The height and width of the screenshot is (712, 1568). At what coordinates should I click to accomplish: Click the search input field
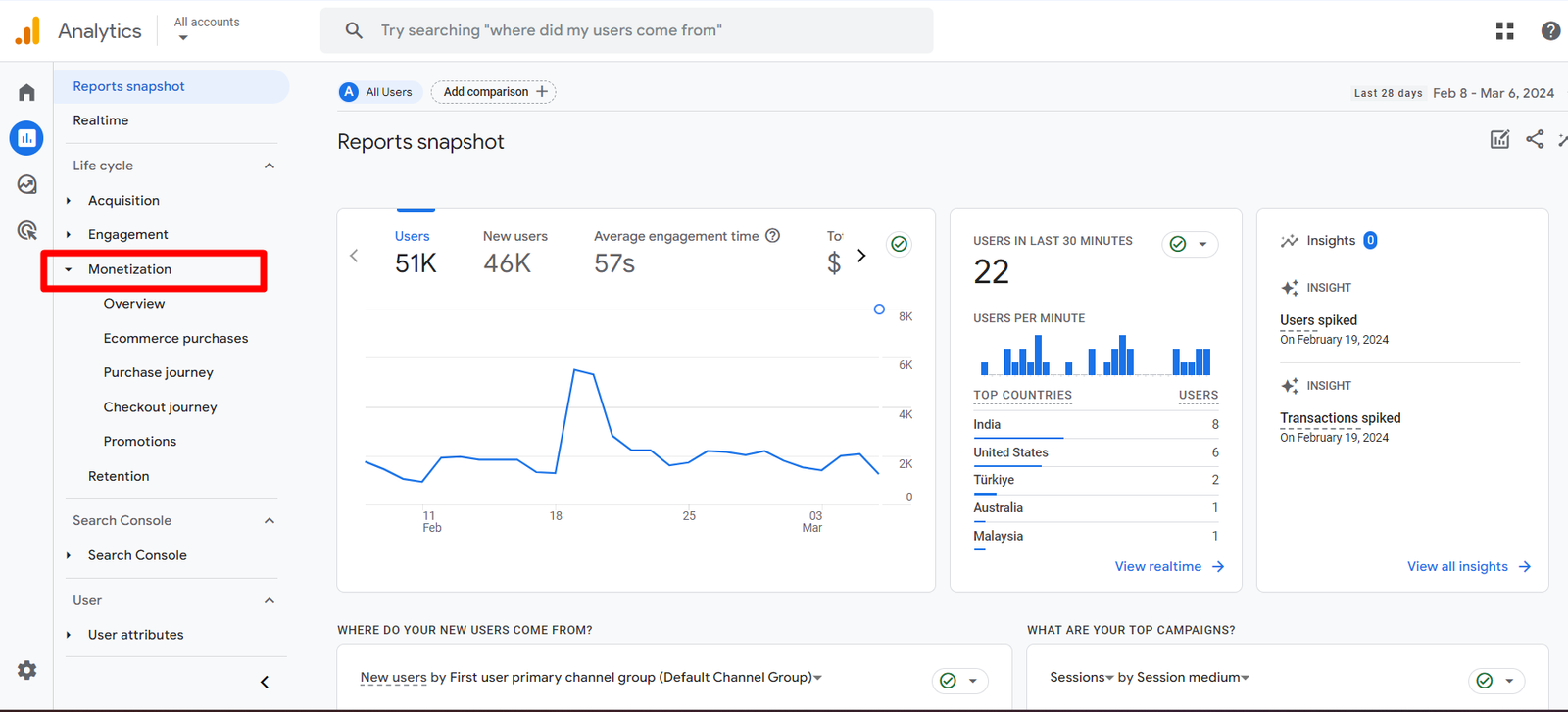627,30
